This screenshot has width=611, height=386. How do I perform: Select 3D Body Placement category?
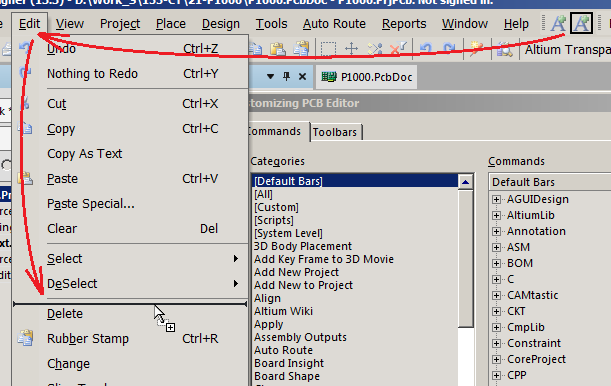355,246
